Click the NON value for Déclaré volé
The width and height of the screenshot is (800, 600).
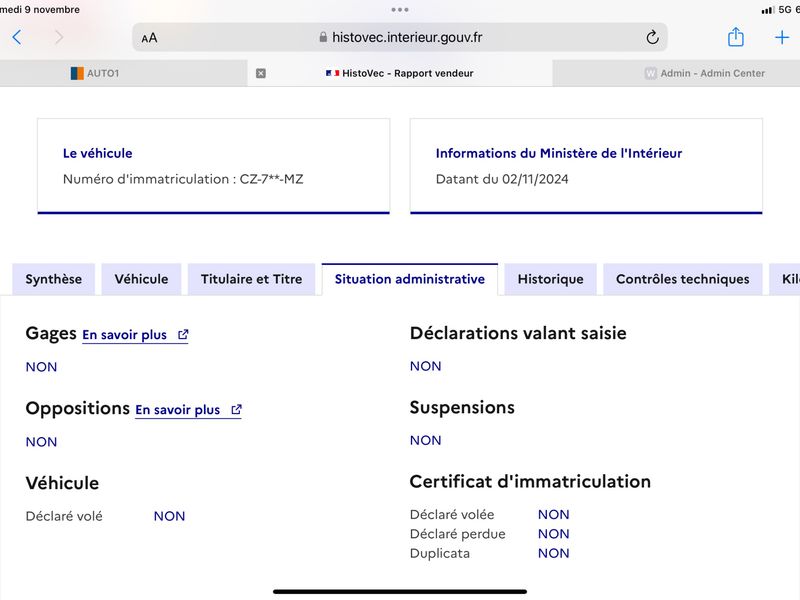pos(169,516)
